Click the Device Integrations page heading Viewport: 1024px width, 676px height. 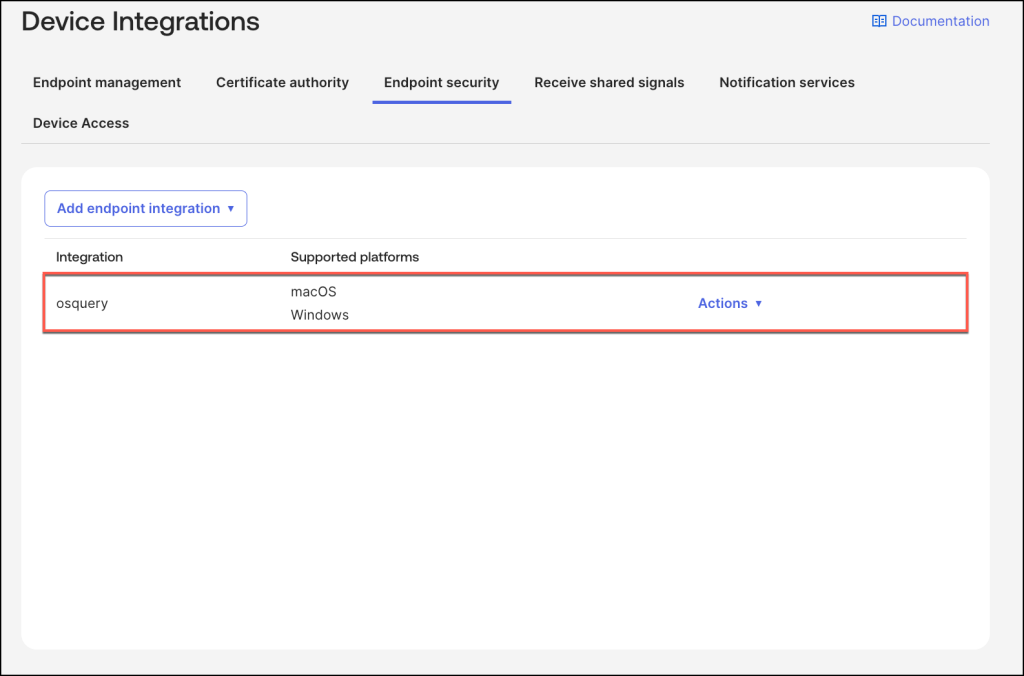click(140, 21)
